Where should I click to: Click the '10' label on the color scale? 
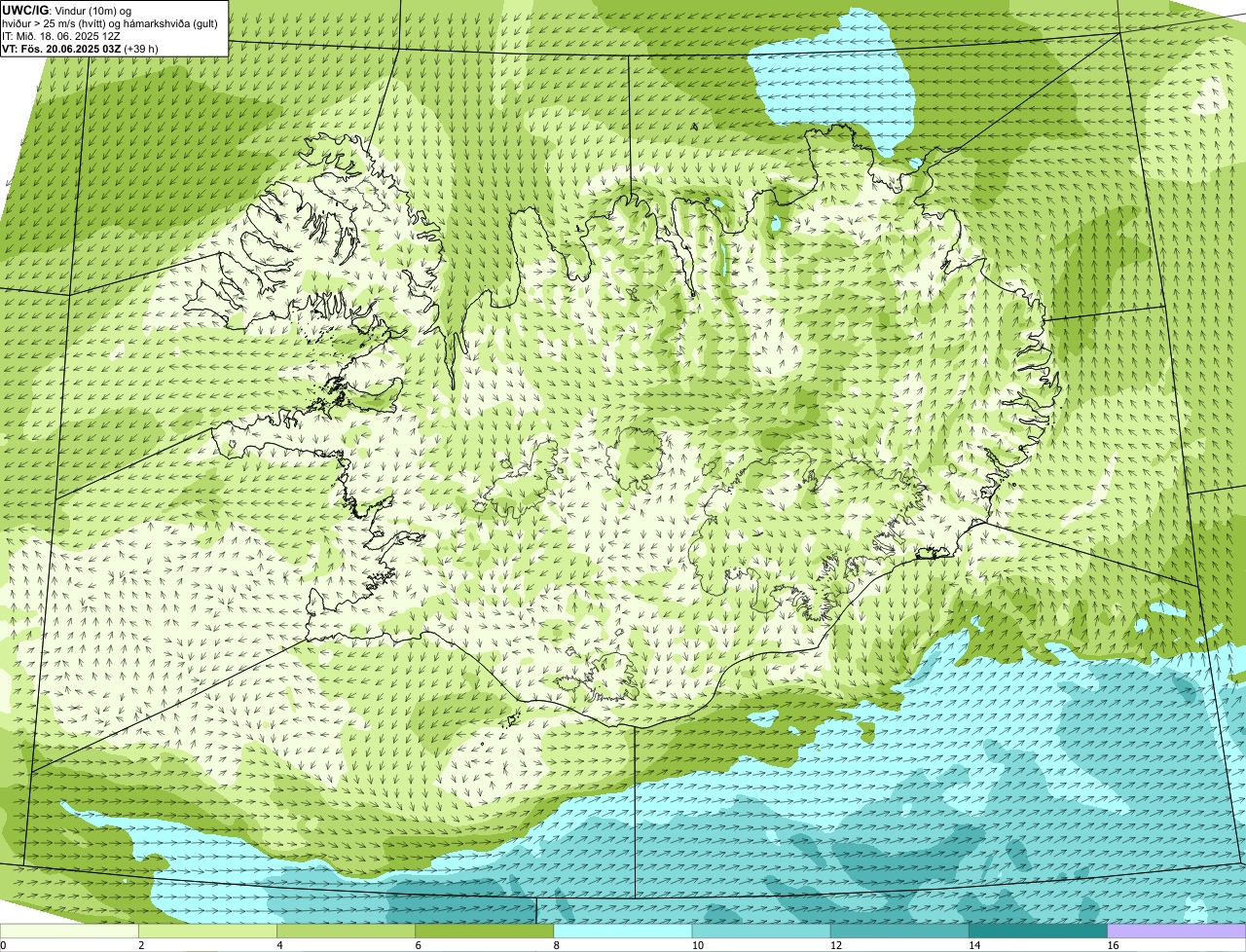pyautogui.click(x=697, y=945)
